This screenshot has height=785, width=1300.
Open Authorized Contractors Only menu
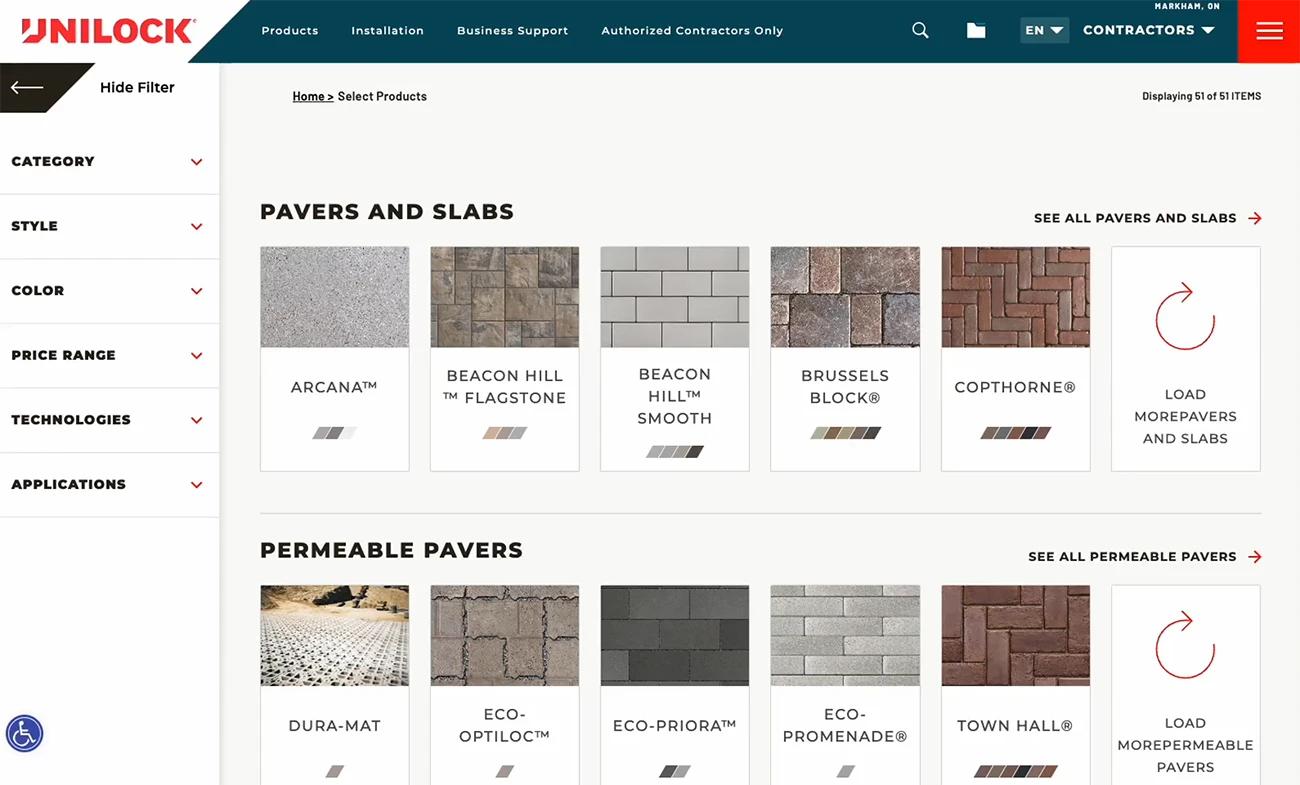[x=692, y=31]
